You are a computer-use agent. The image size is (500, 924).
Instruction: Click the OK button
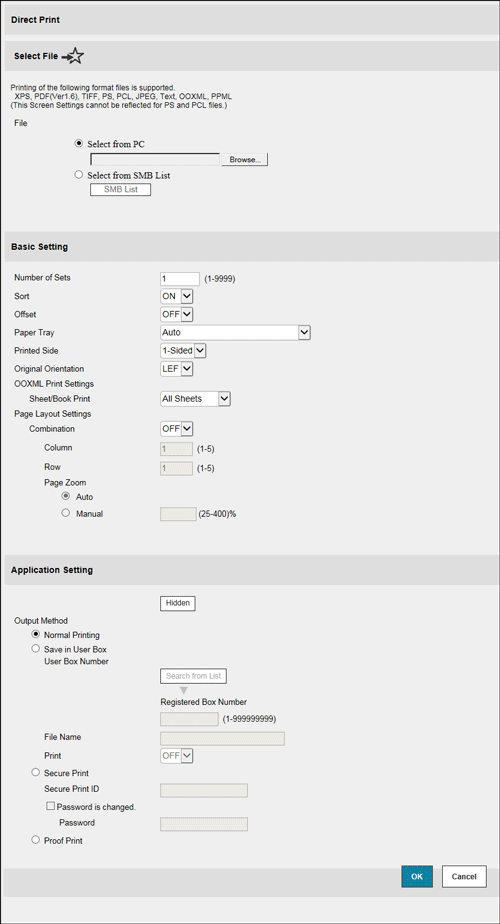(x=417, y=876)
